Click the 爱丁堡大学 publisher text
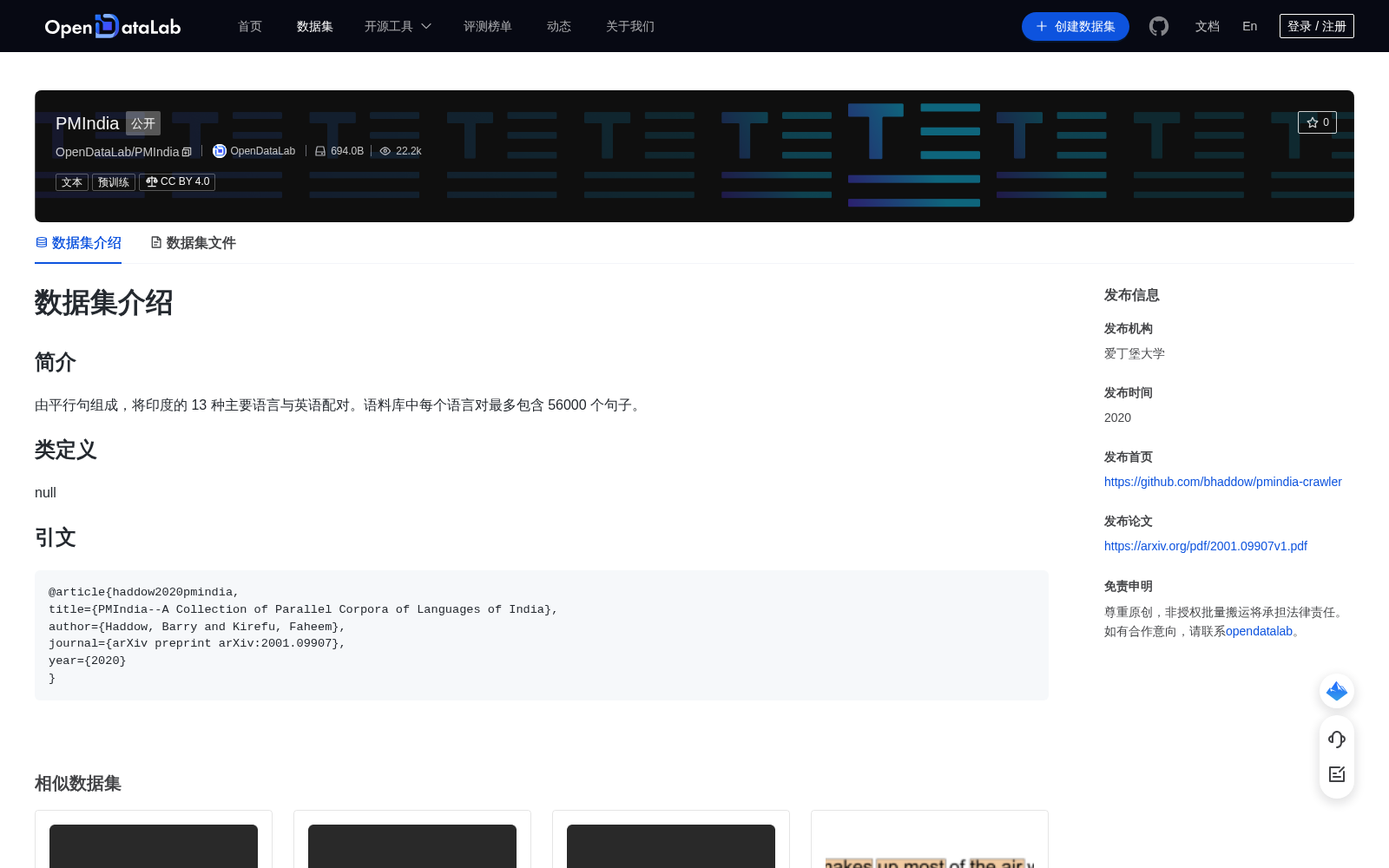 (1135, 353)
